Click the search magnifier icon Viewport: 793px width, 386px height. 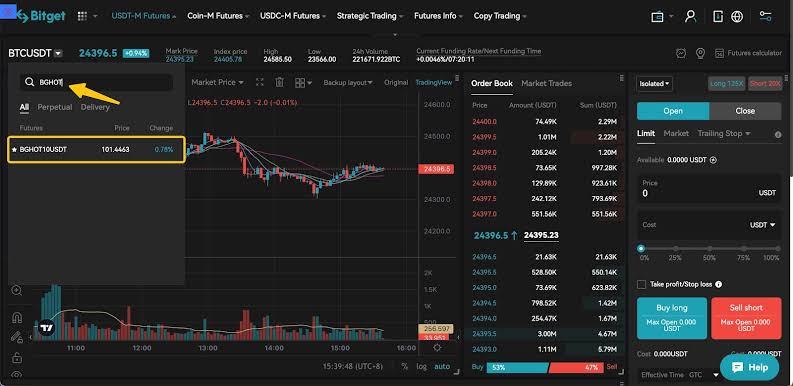point(30,82)
